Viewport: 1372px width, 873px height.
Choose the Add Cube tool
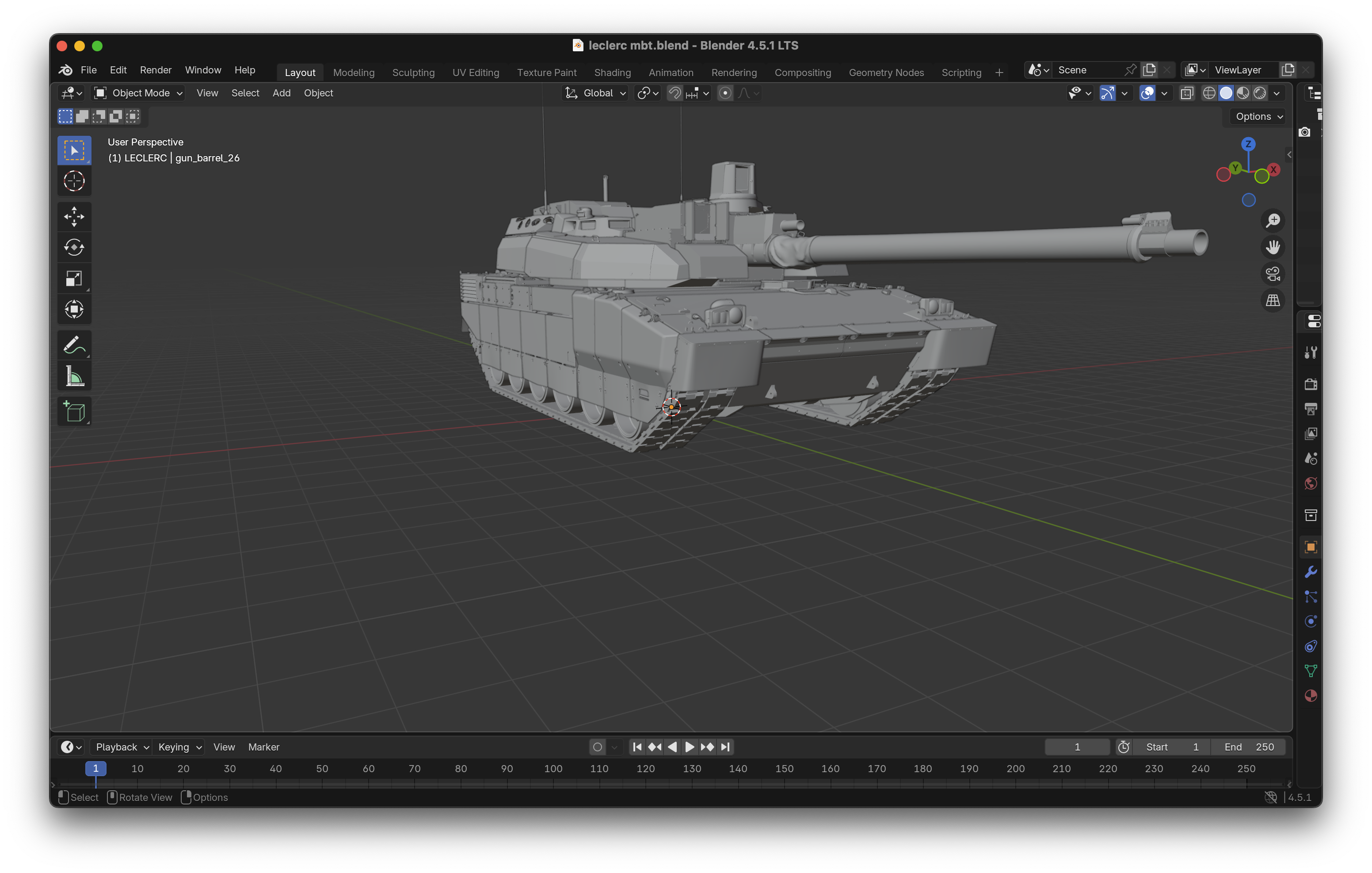[74, 411]
